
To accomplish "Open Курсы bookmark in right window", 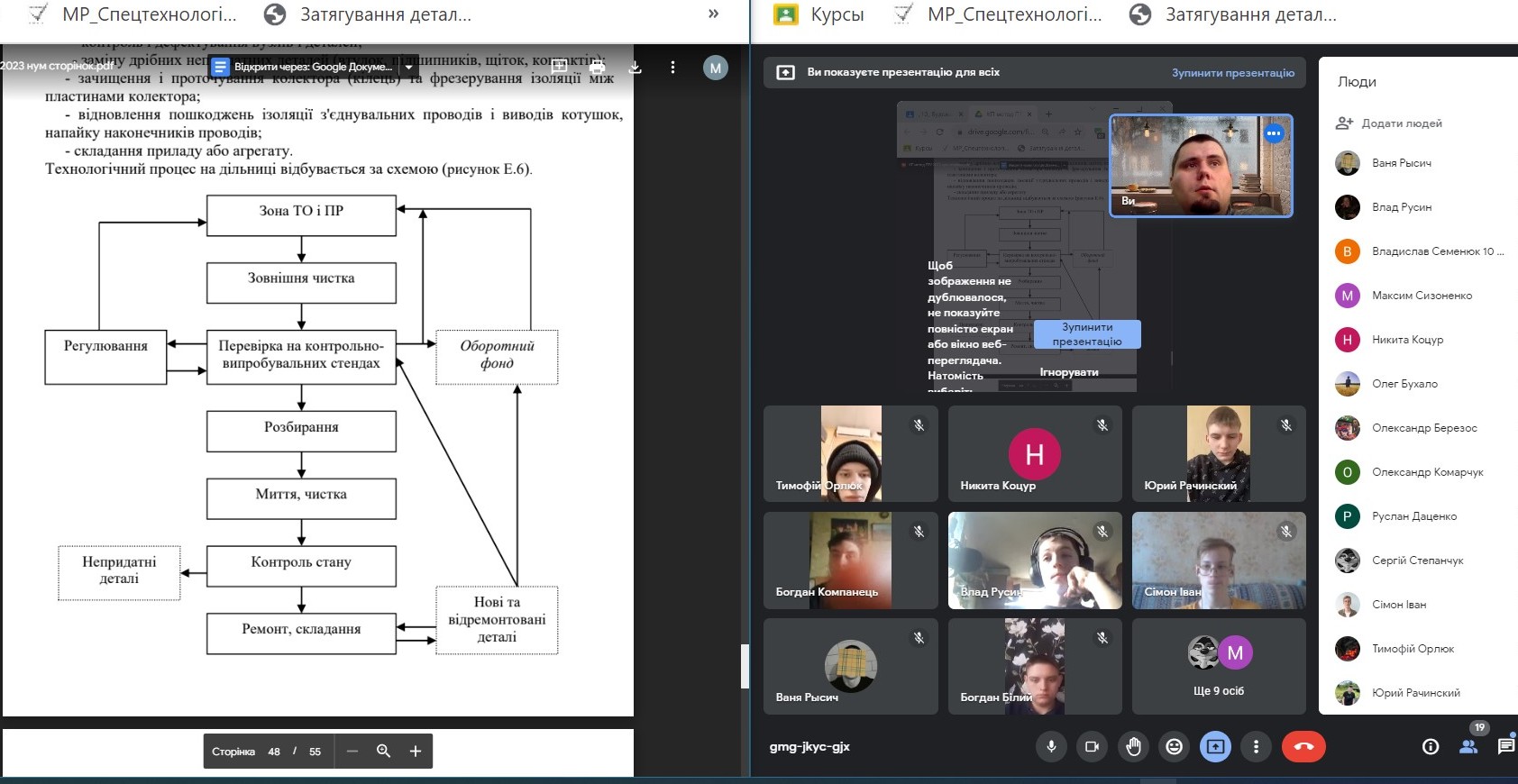I will point(819,14).
